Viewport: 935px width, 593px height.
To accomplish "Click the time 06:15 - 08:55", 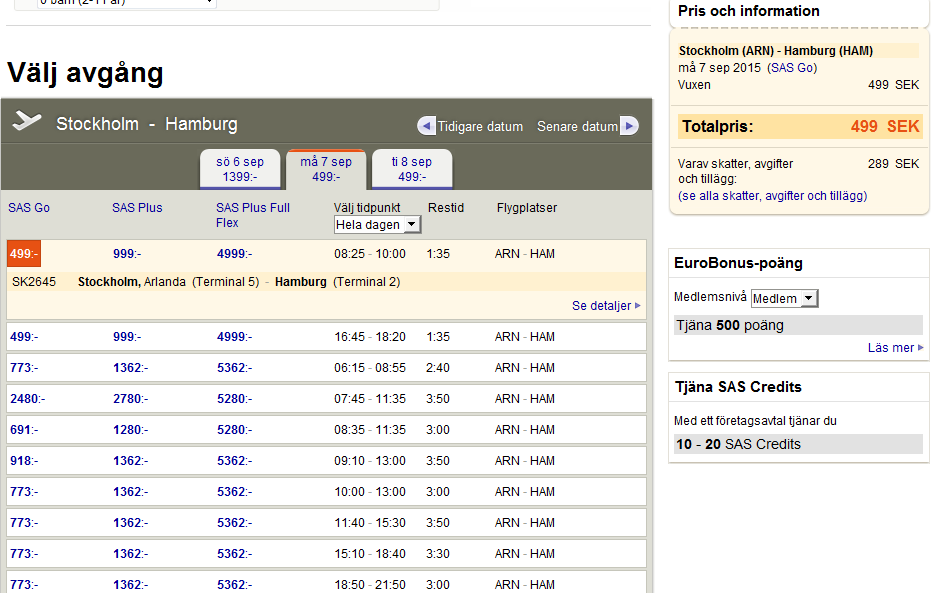I will tap(370, 367).
